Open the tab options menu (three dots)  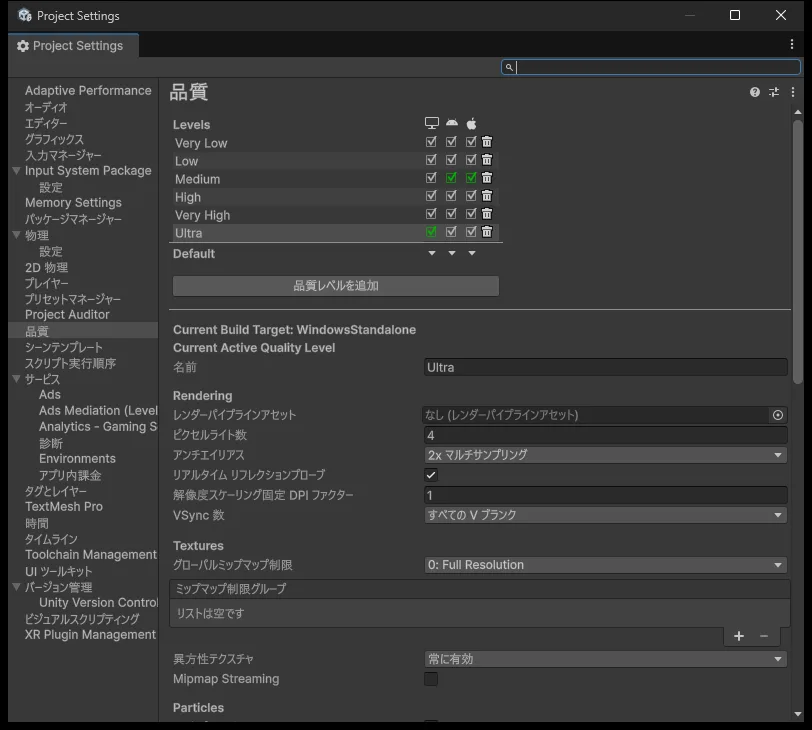point(792,45)
